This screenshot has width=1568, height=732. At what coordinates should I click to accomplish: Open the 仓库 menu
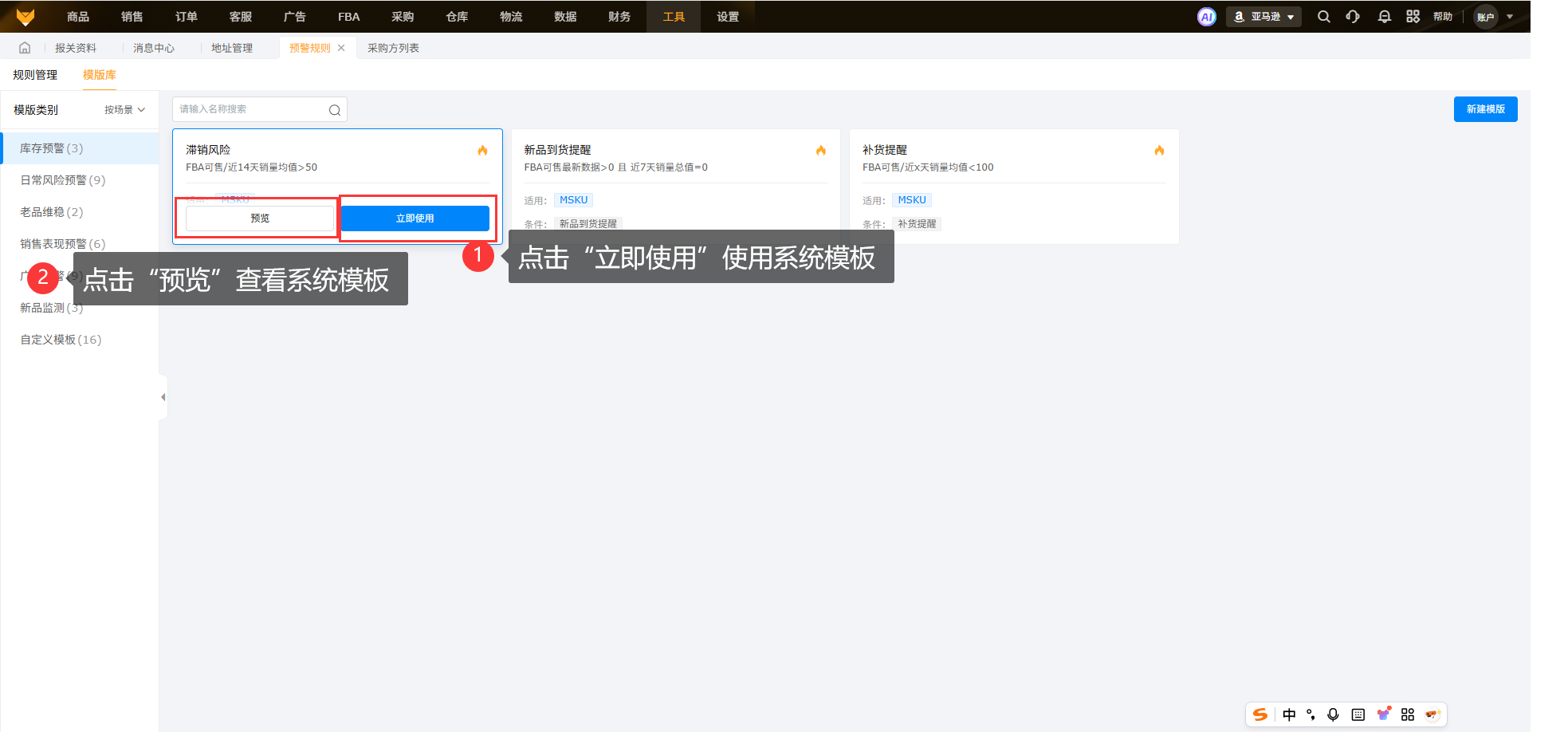(458, 17)
